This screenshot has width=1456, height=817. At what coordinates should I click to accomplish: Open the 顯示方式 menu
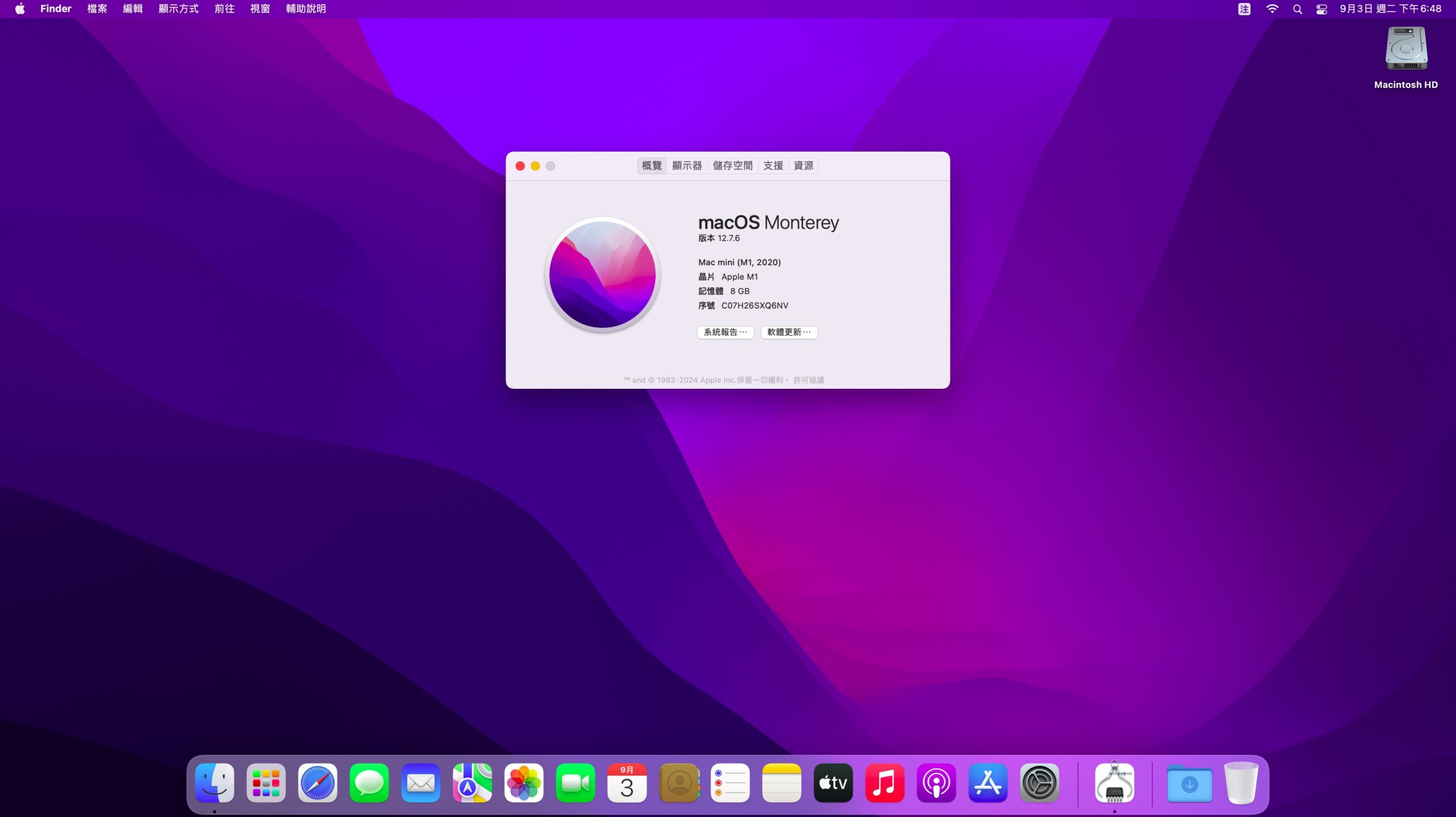pos(179,9)
